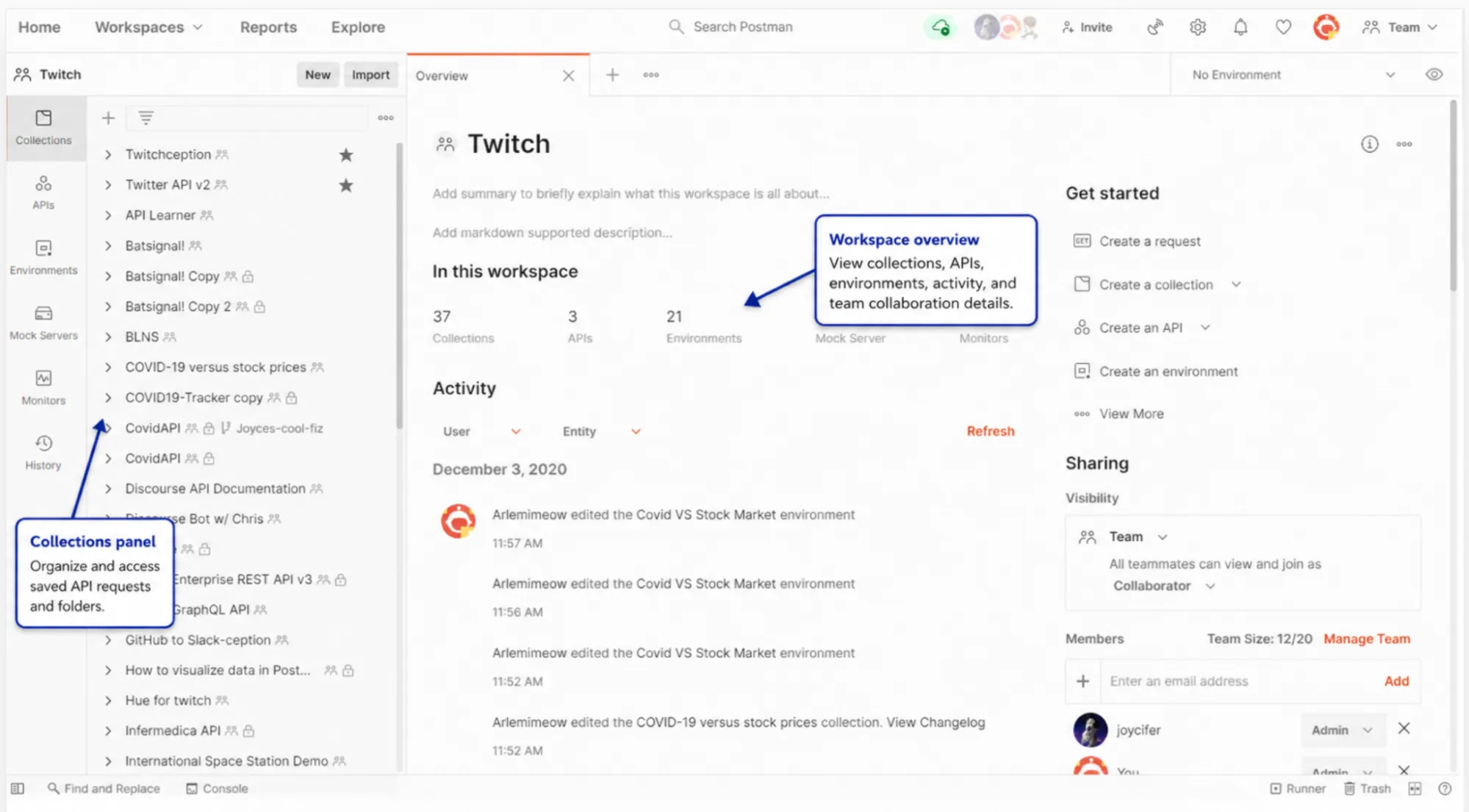Open a new tab with the plus icon
This screenshot has height=812, width=1469.
click(x=612, y=74)
